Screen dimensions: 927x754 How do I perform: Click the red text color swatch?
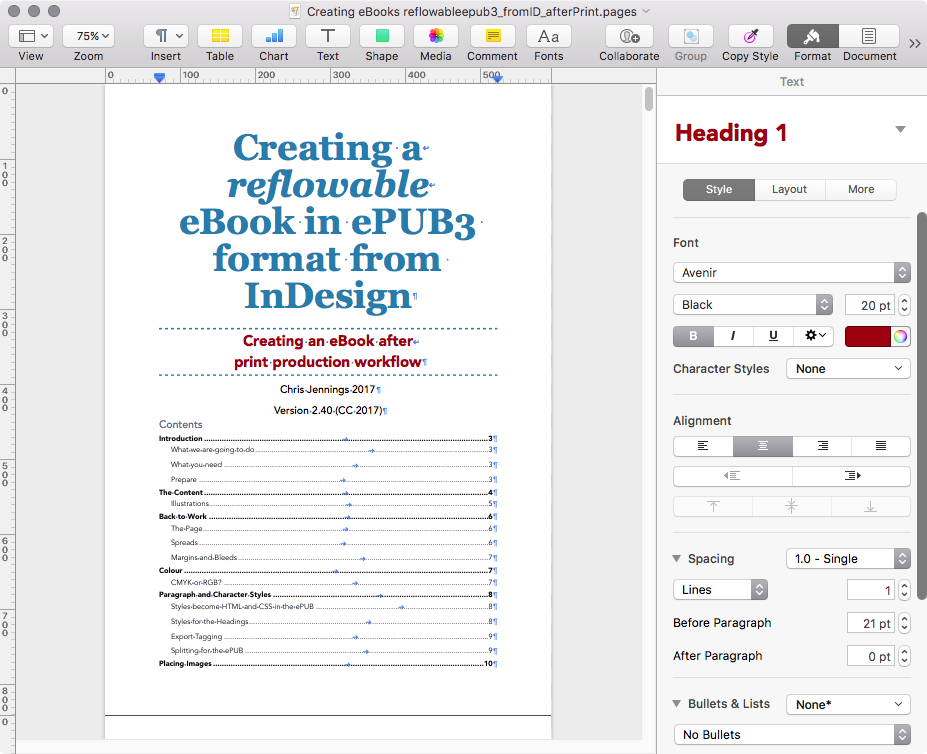868,336
